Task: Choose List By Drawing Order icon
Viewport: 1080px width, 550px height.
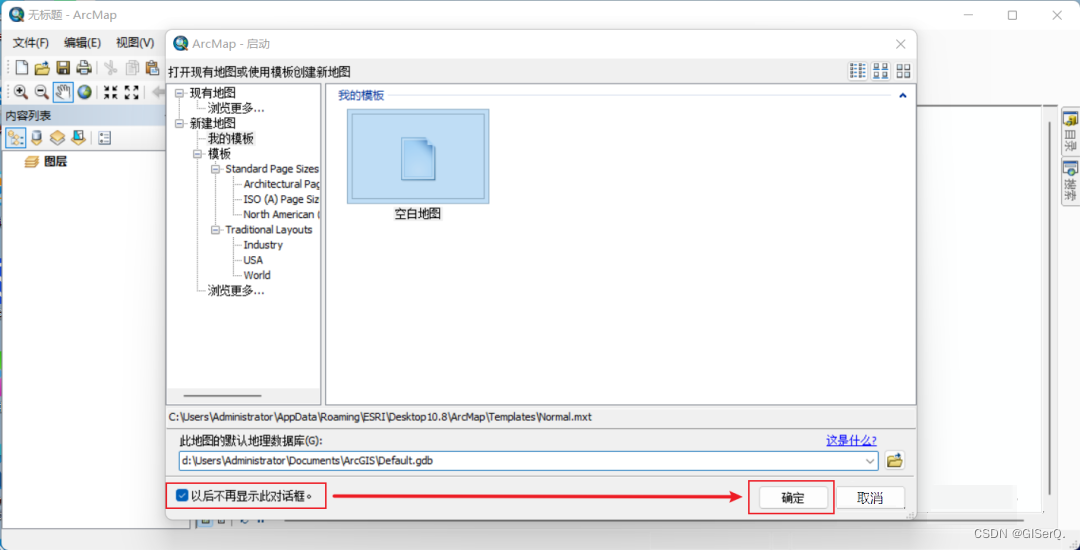Action: pos(16,138)
